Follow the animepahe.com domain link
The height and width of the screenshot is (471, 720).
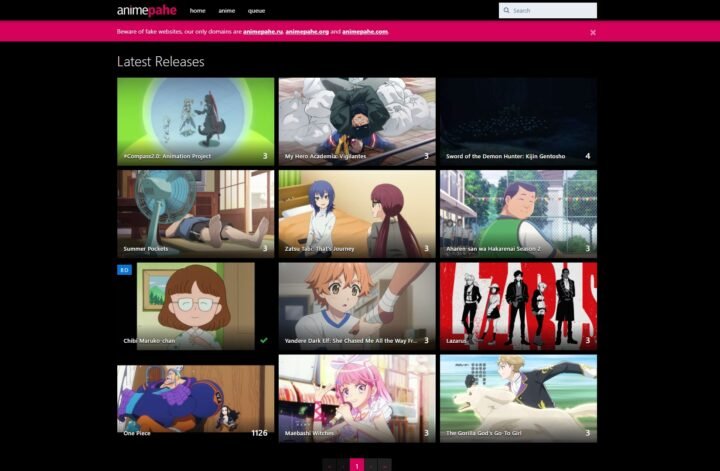point(365,32)
